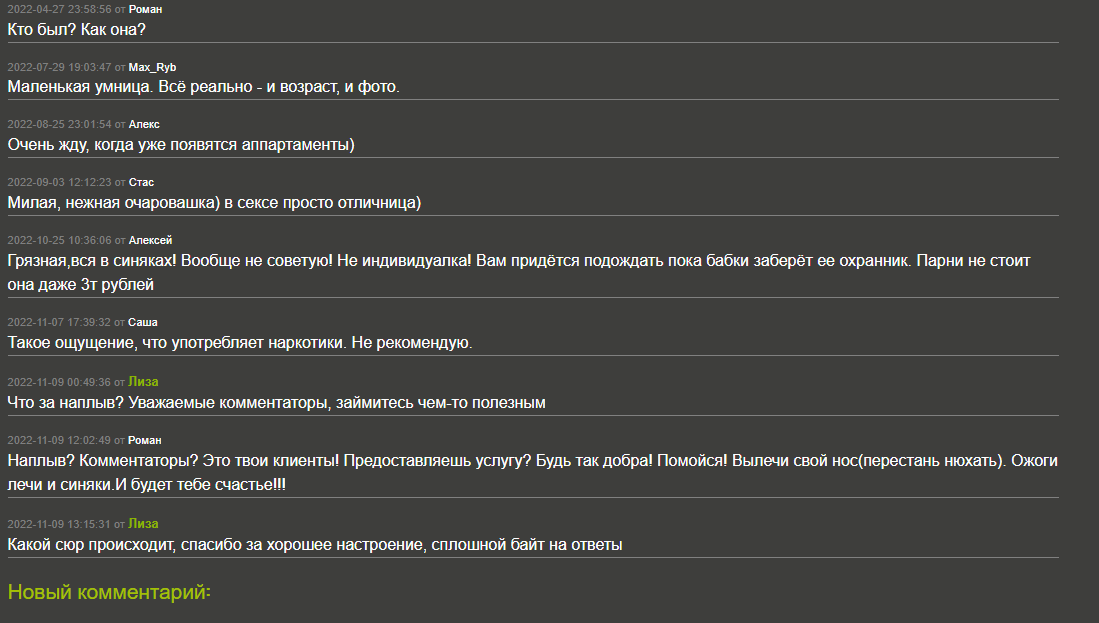The height and width of the screenshot is (623, 1099).
Task: Click the username Алекс
Action: 144,124
